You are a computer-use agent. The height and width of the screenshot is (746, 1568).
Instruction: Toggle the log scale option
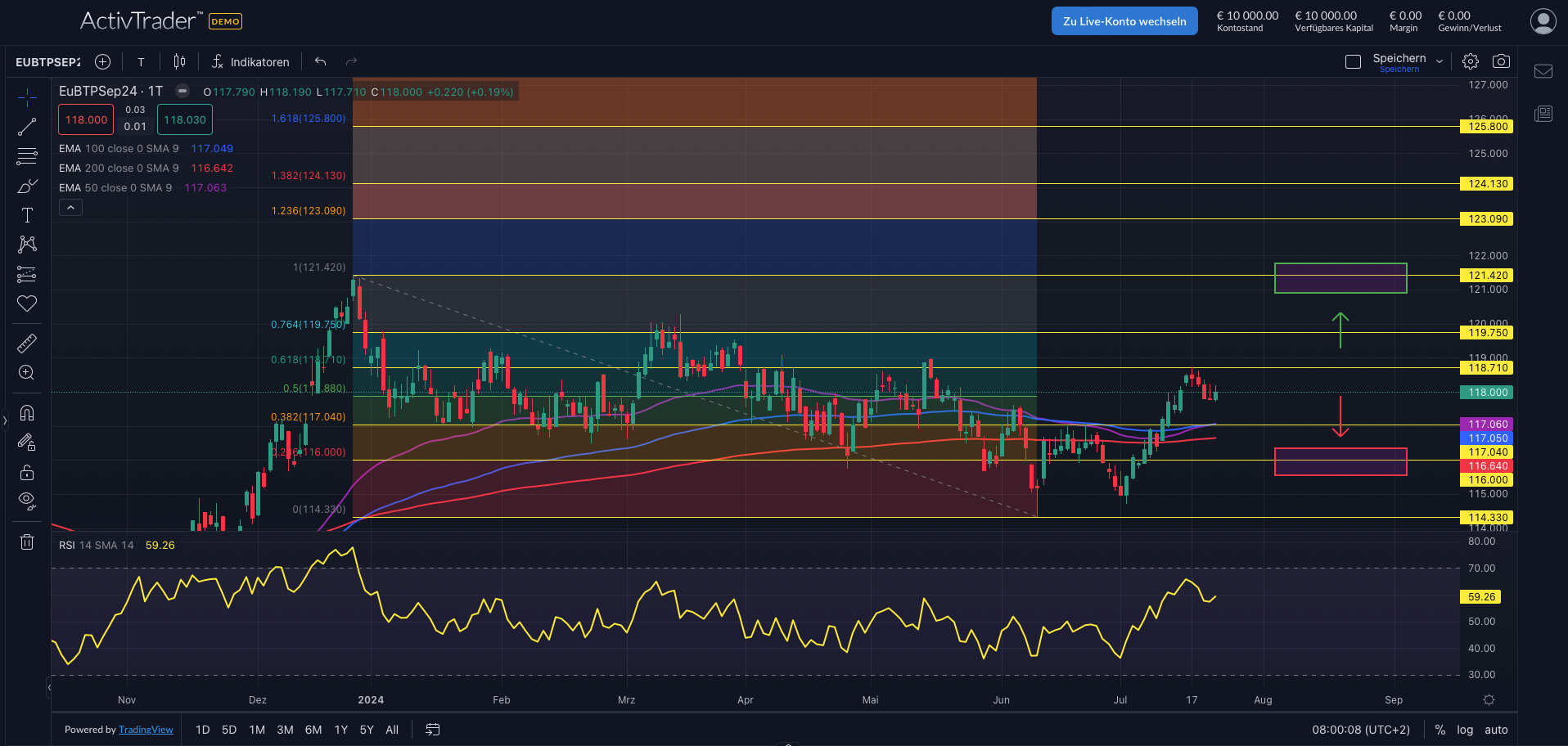click(1465, 730)
